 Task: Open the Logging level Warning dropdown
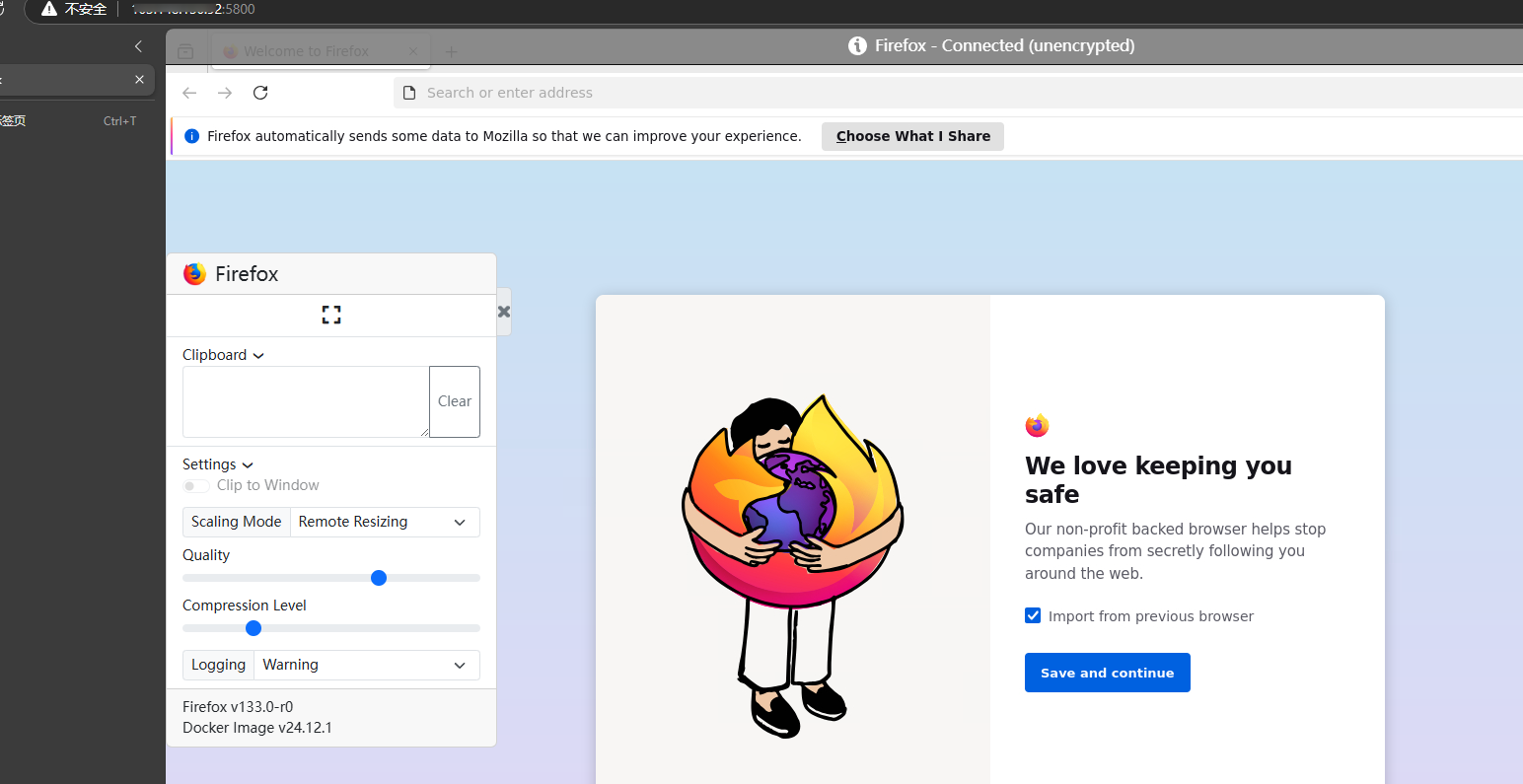[367, 665]
